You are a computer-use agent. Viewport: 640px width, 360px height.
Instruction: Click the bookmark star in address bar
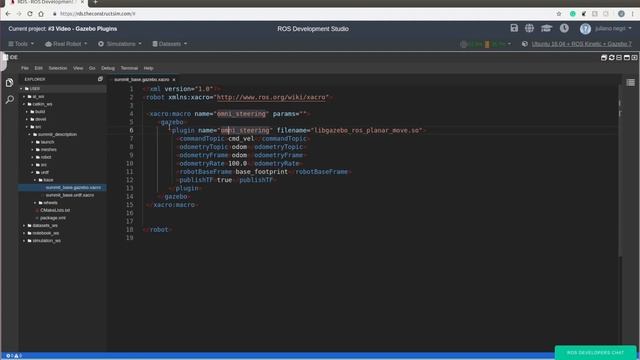pos(559,13)
